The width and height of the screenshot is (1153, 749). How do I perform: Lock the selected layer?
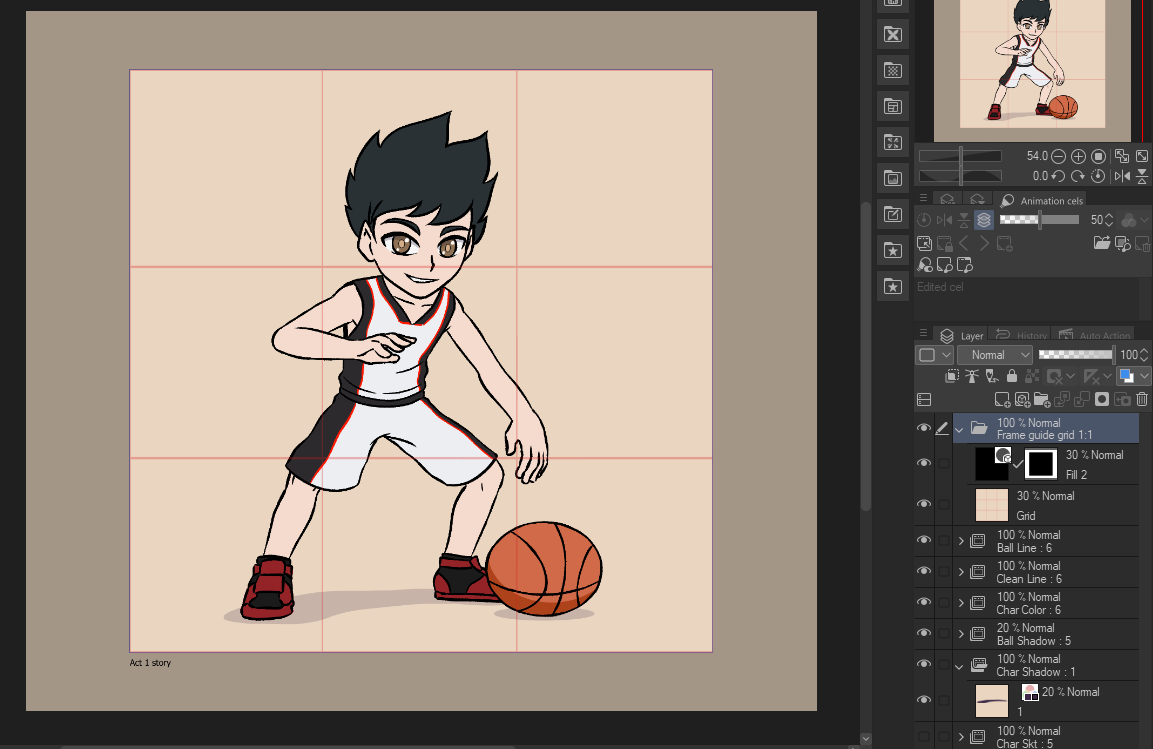(x=1012, y=375)
